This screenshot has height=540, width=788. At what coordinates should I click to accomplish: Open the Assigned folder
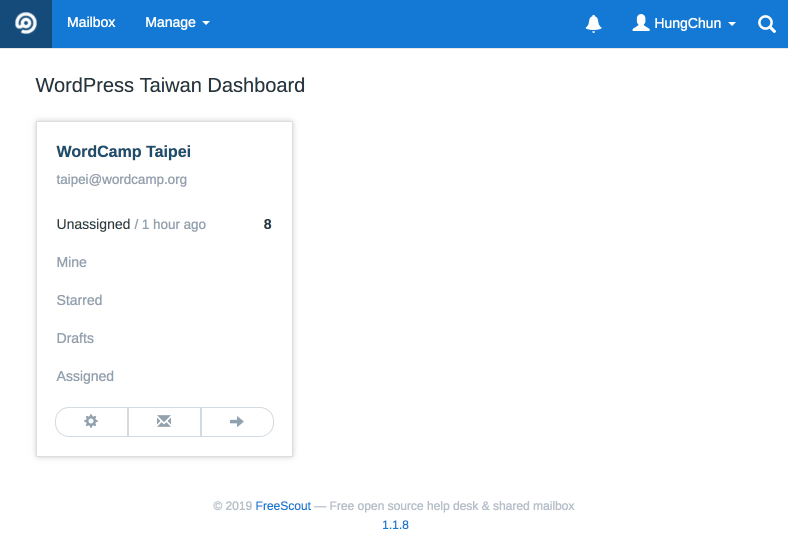pyautogui.click(x=85, y=376)
